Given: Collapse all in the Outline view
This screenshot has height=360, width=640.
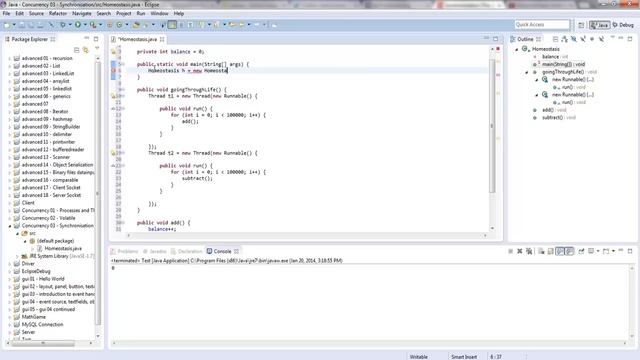Looking at the screenshot, I should tap(556, 39).
